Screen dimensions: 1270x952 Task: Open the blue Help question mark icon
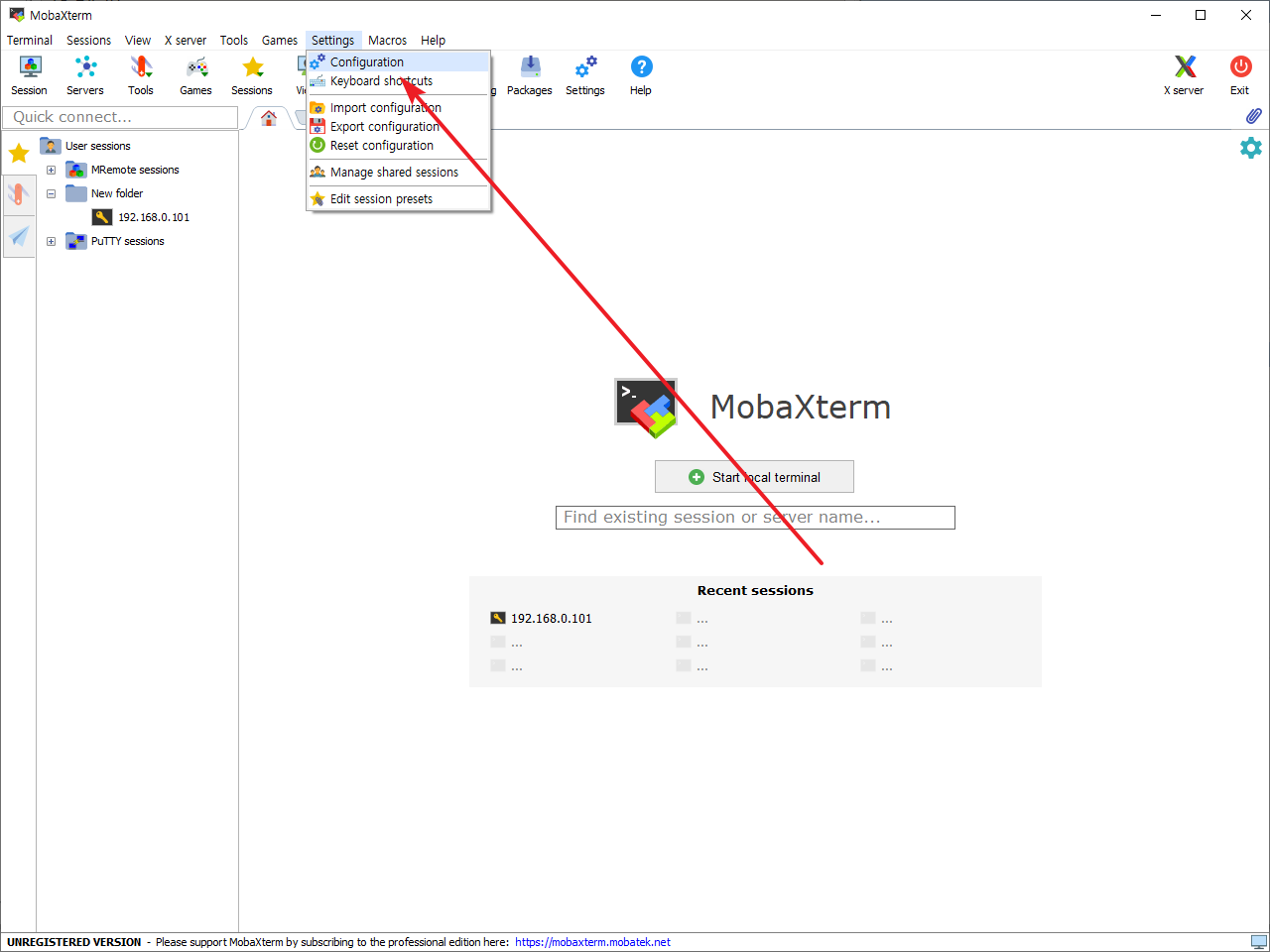(x=641, y=75)
